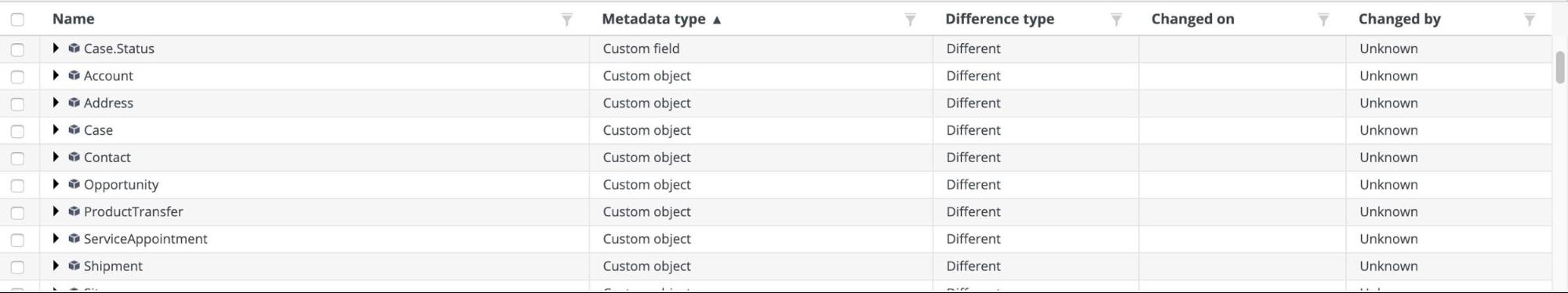The image size is (1568, 293).
Task: Click the vertical scrollbar thumb
Action: click(1559, 67)
